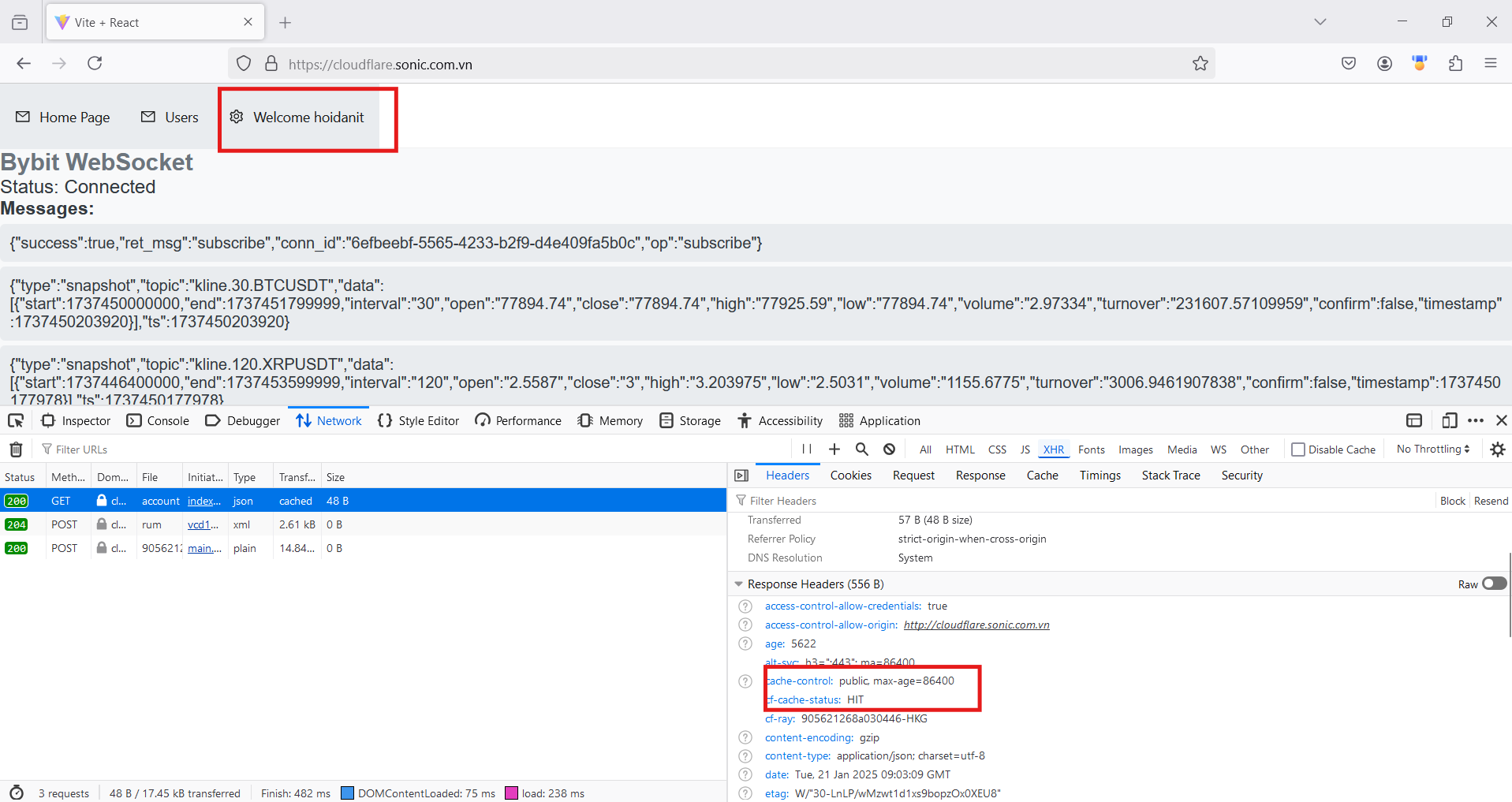This screenshot has height=802, width=1512.
Task: Switch to the Console tab
Action: [159, 420]
